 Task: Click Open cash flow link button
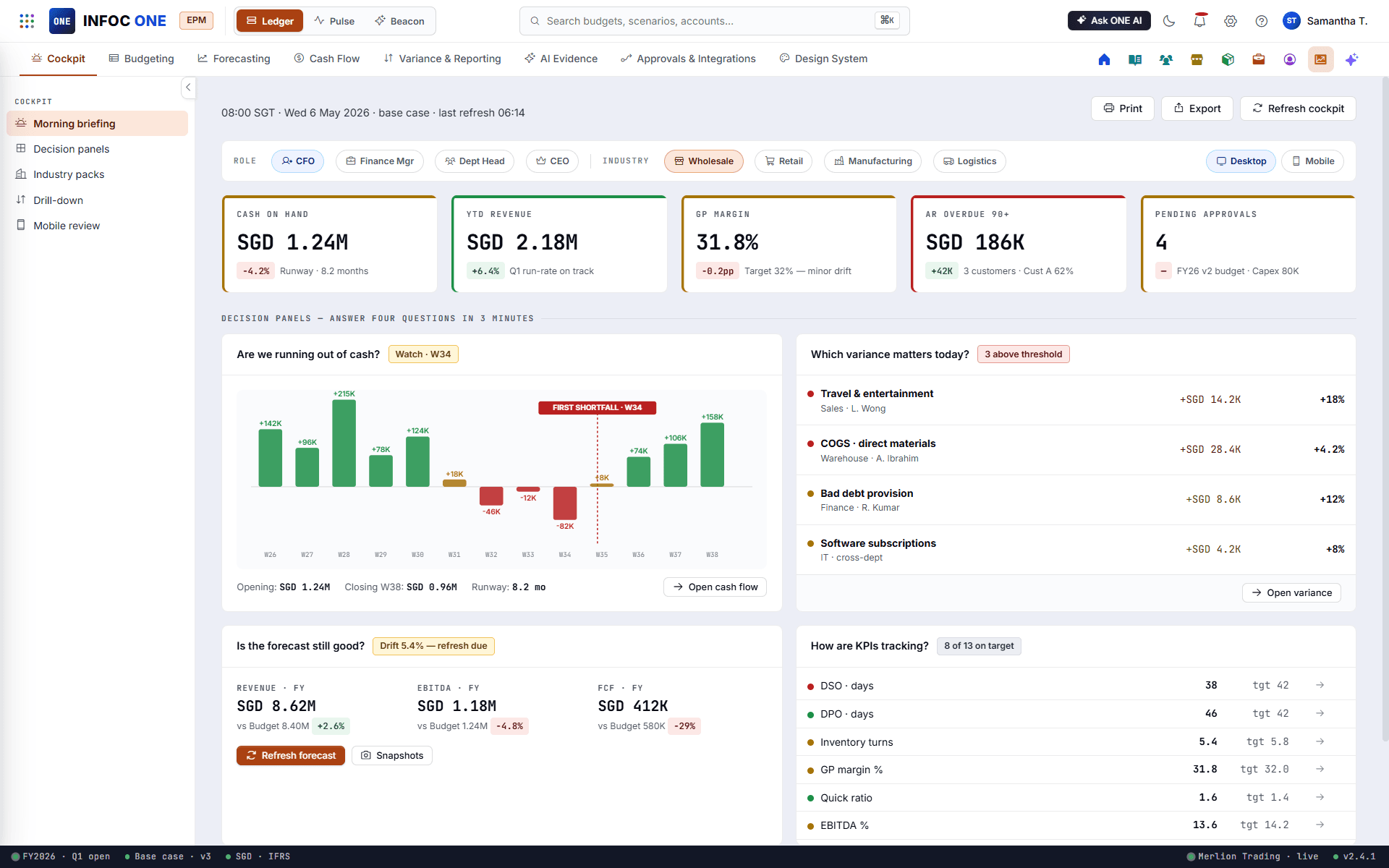pos(715,587)
